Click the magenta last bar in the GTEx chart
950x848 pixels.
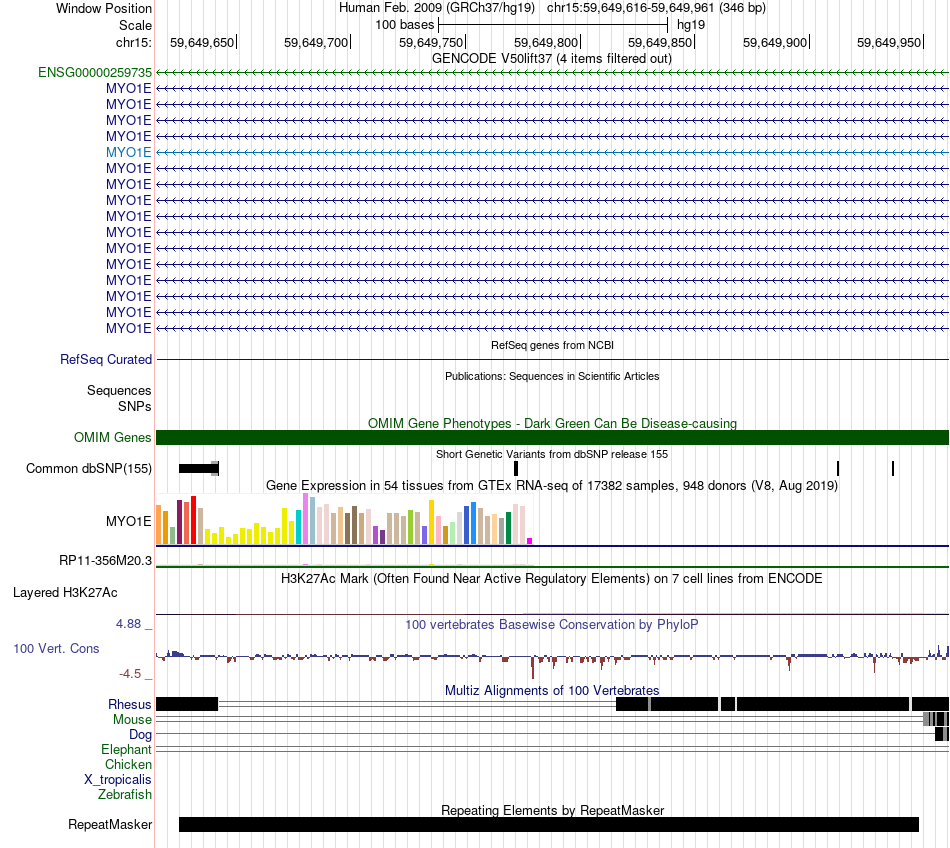pos(530,541)
